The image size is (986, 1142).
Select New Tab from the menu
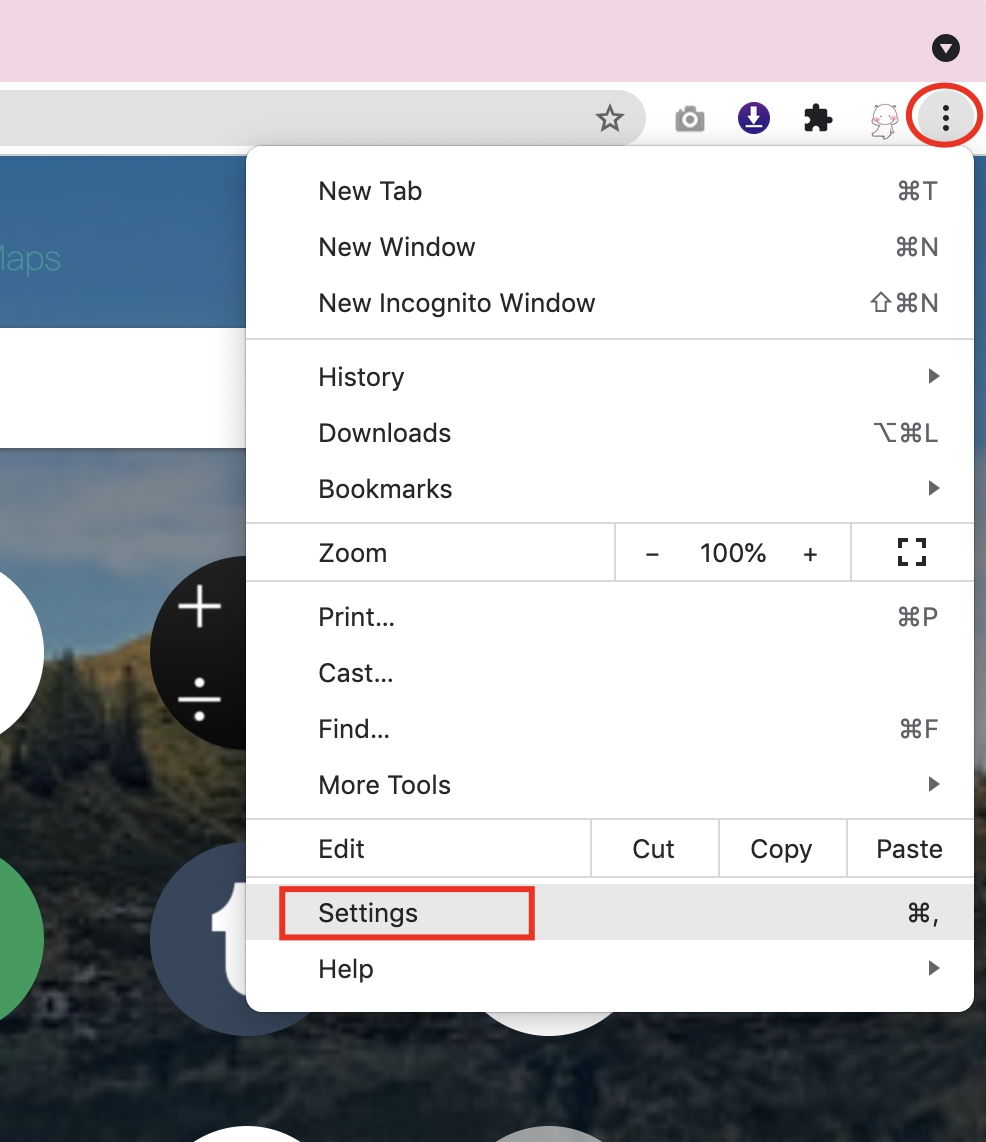point(610,191)
